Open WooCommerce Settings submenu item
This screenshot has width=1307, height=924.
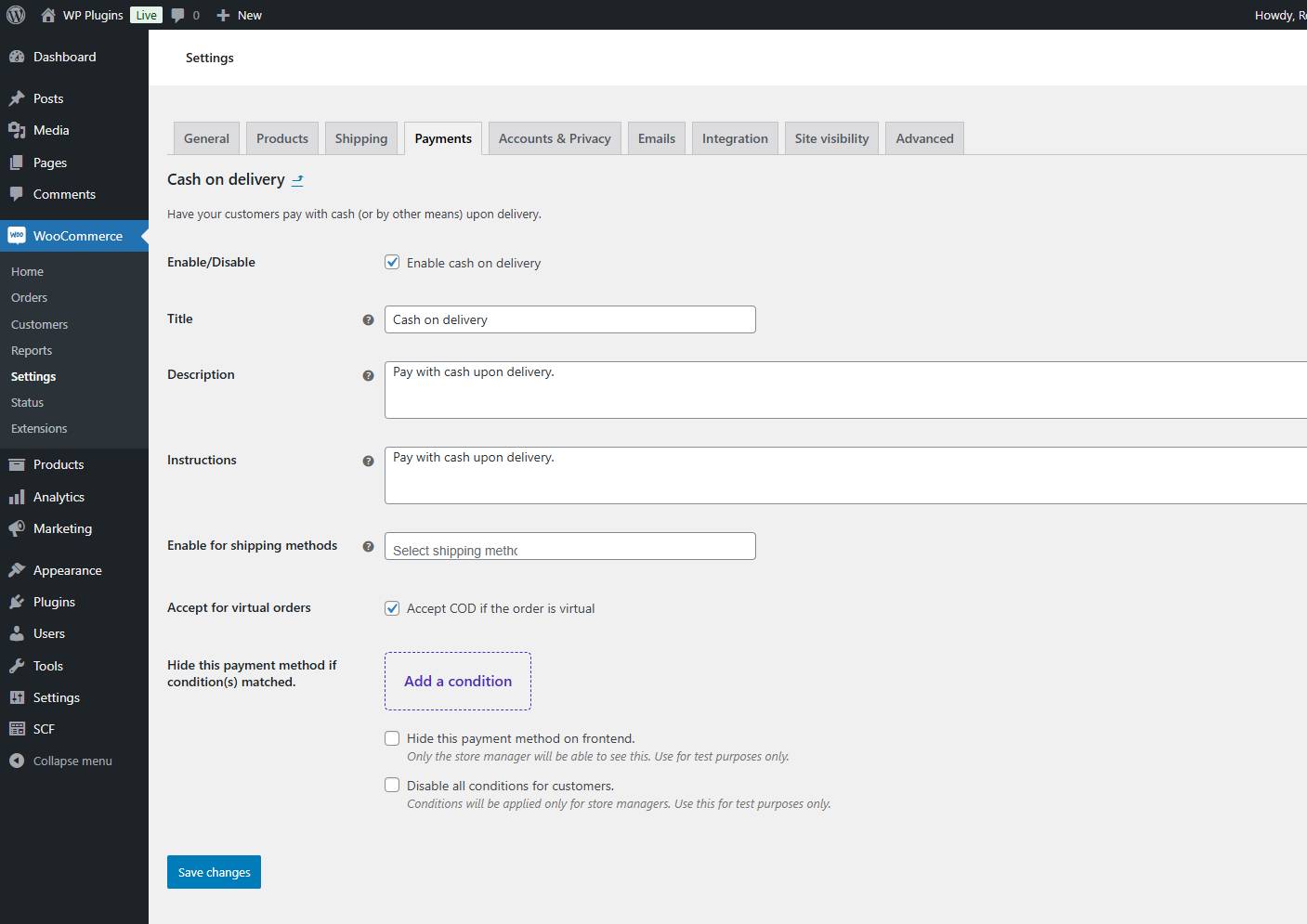coord(33,376)
